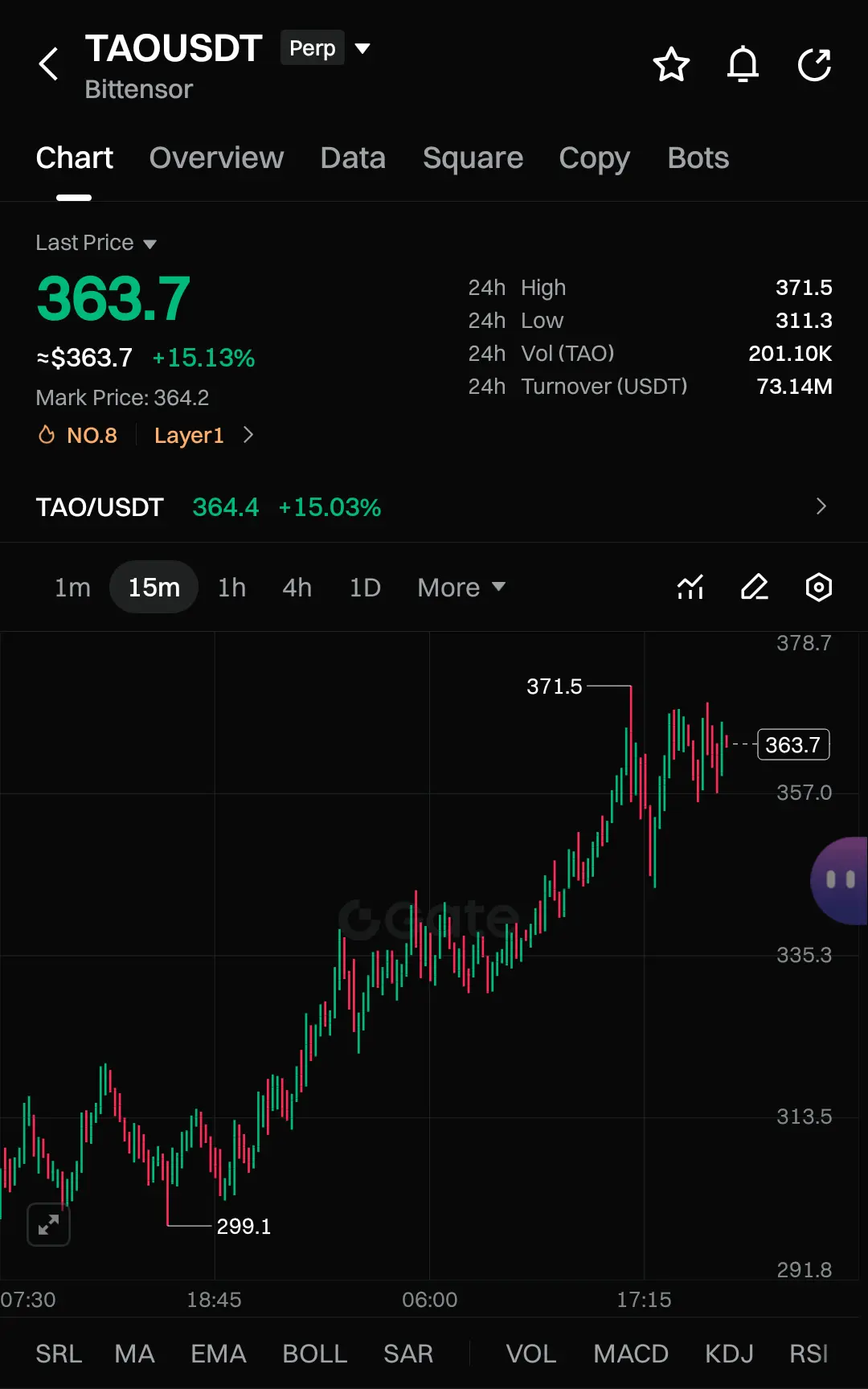The height and width of the screenshot is (1389, 868).
Task: Open the Square tab
Action: click(473, 158)
